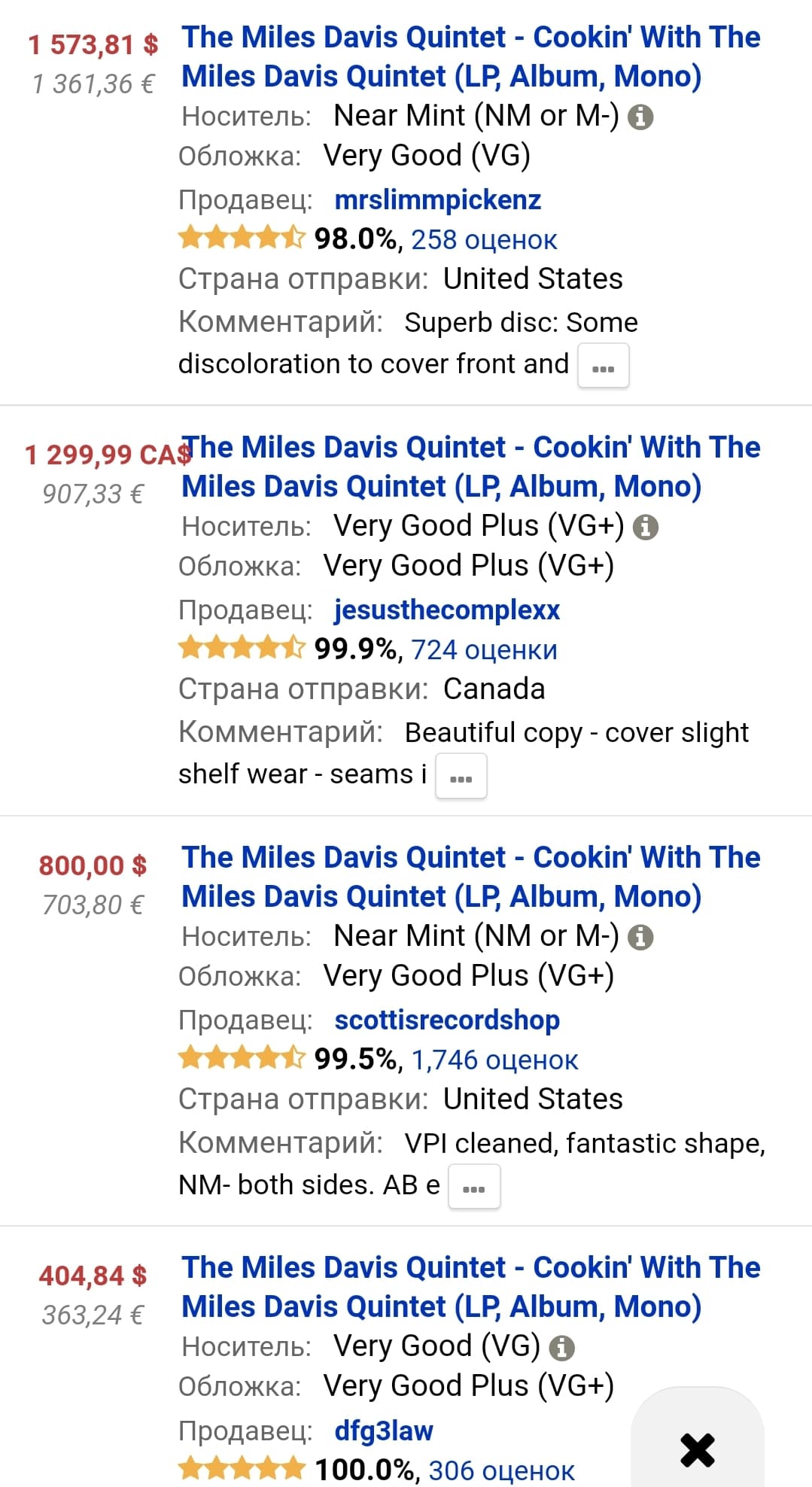812x1487 pixels.
Task: Click the star rating for scottisrecordshop
Action: [242, 1059]
